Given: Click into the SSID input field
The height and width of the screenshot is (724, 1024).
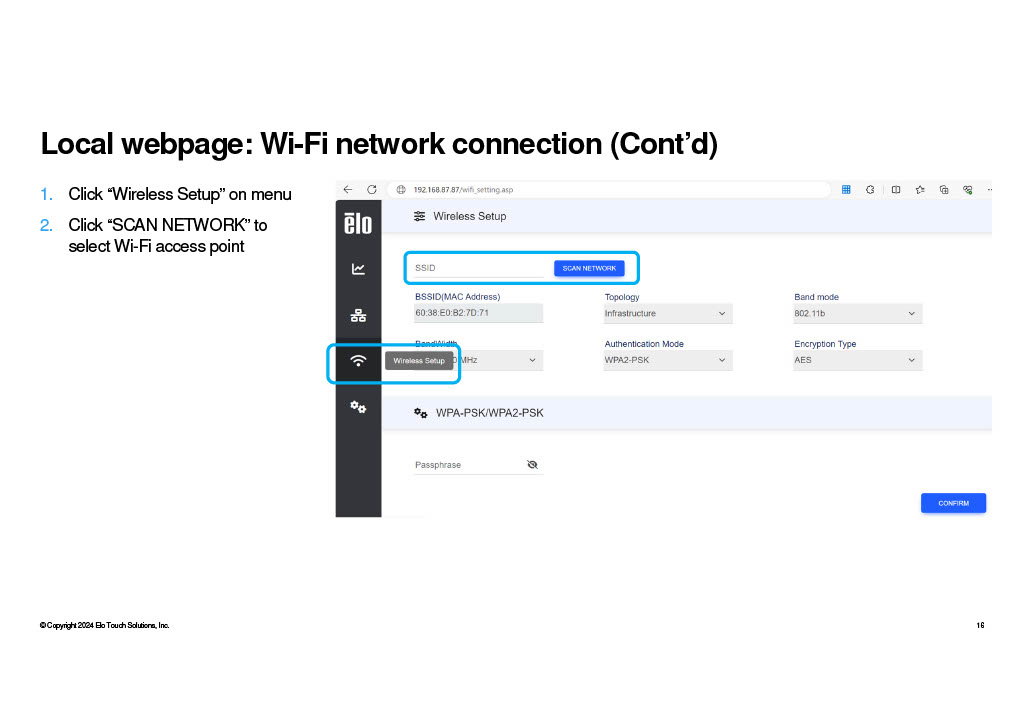Looking at the screenshot, I should click(x=479, y=268).
